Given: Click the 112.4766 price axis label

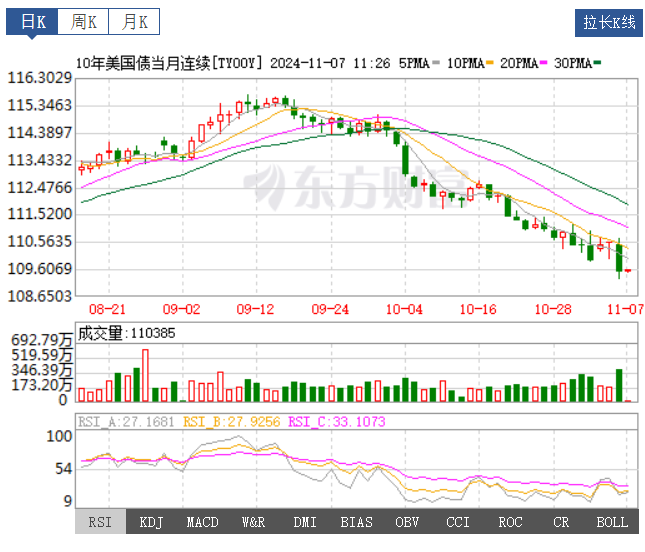Looking at the screenshot, I should point(40,188).
